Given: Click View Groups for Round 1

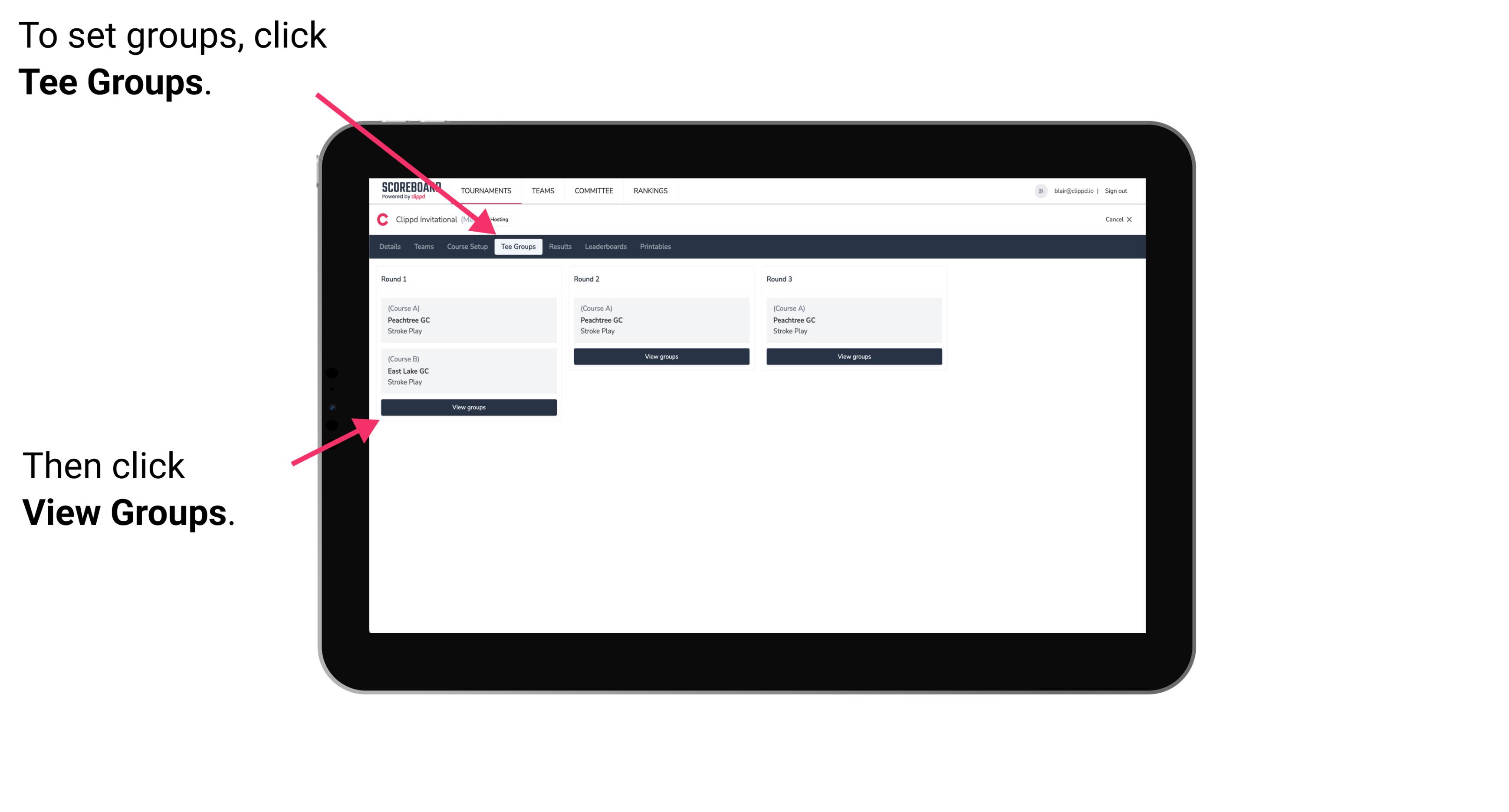Looking at the screenshot, I should pos(469,407).
